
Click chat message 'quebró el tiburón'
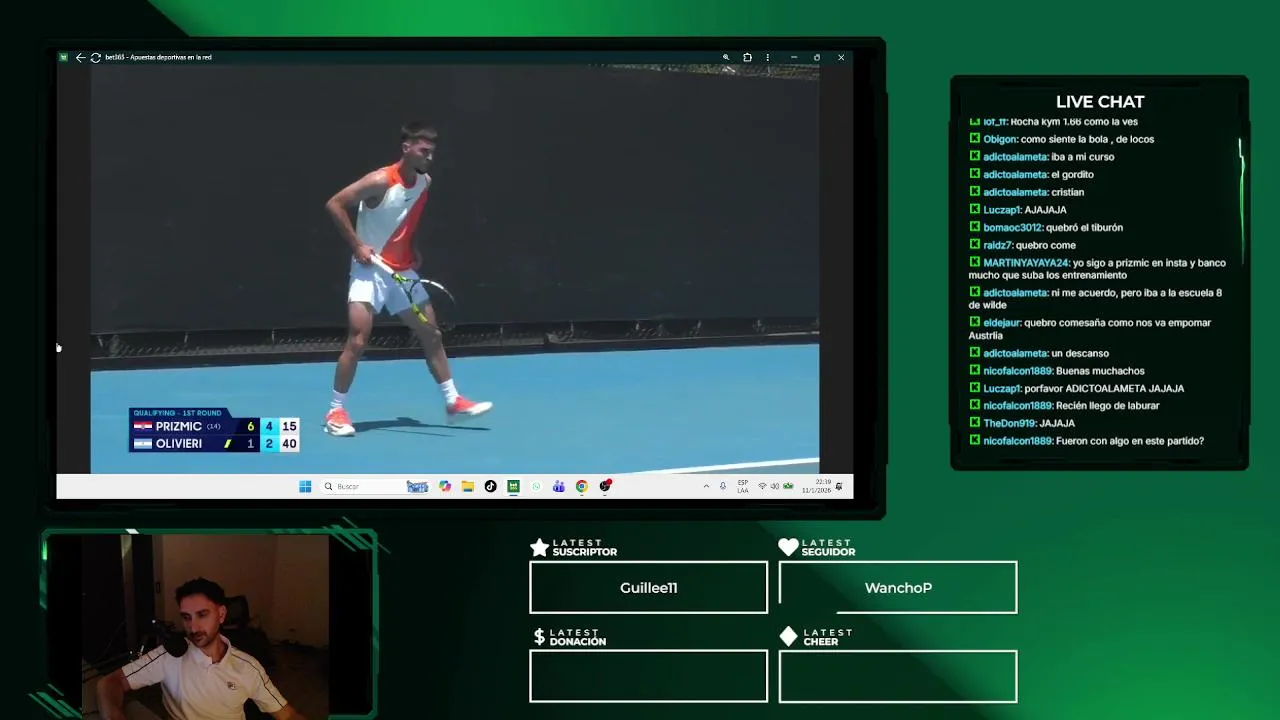[1084, 227]
